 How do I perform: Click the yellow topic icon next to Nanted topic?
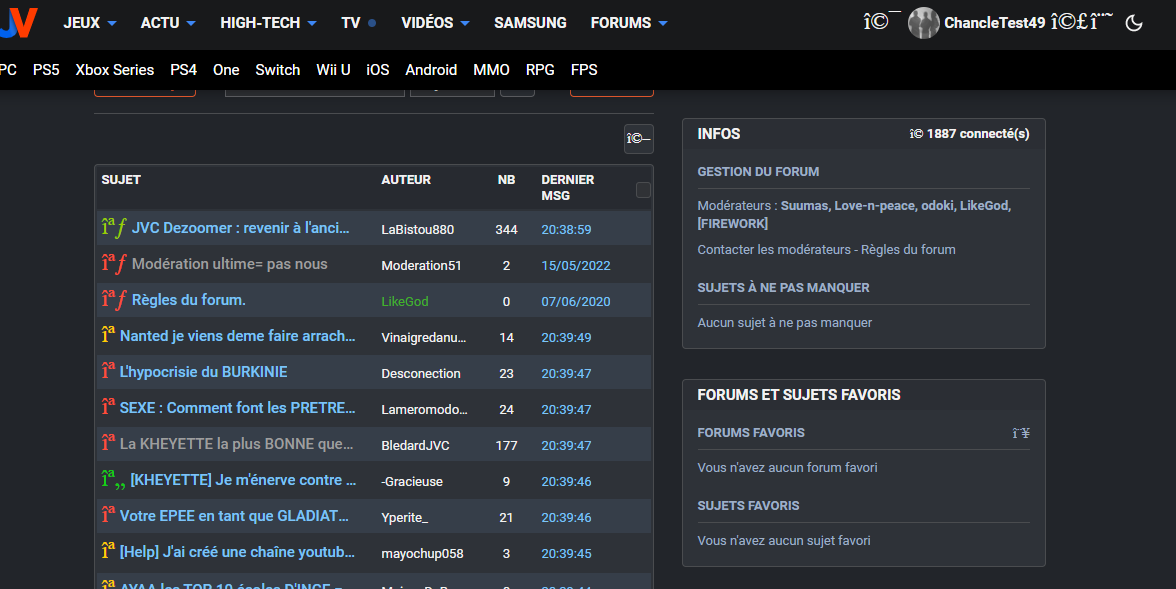click(x=108, y=336)
